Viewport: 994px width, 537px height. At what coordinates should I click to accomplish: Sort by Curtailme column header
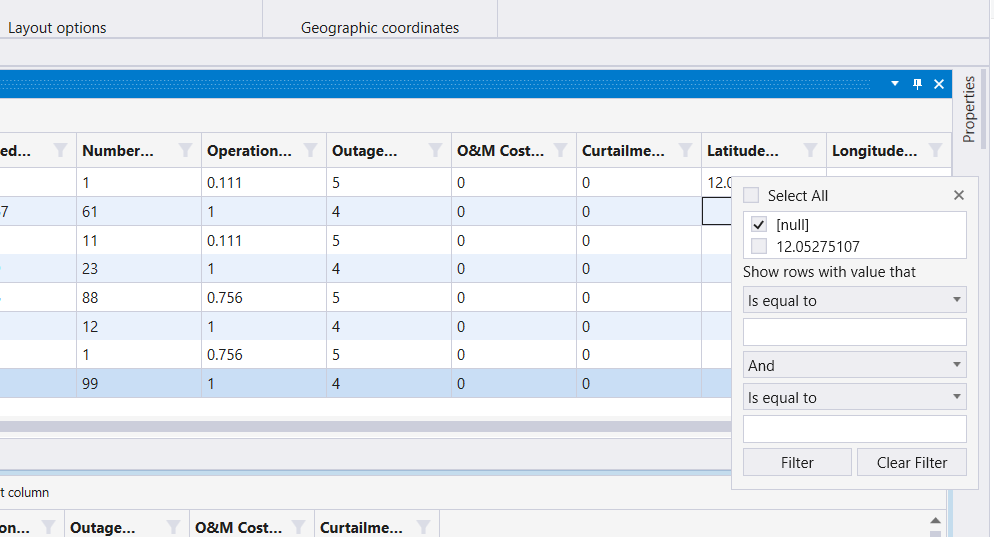tap(623, 150)
